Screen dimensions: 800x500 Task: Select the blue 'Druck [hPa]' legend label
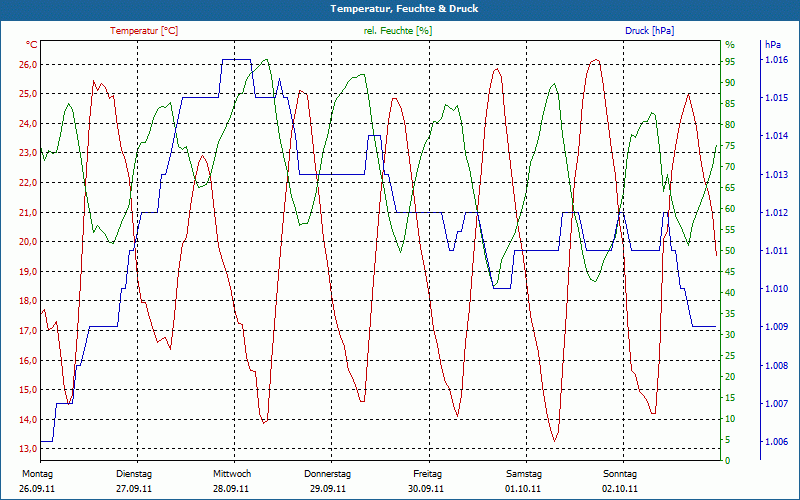pyautogui.click(x=649, y=31)
